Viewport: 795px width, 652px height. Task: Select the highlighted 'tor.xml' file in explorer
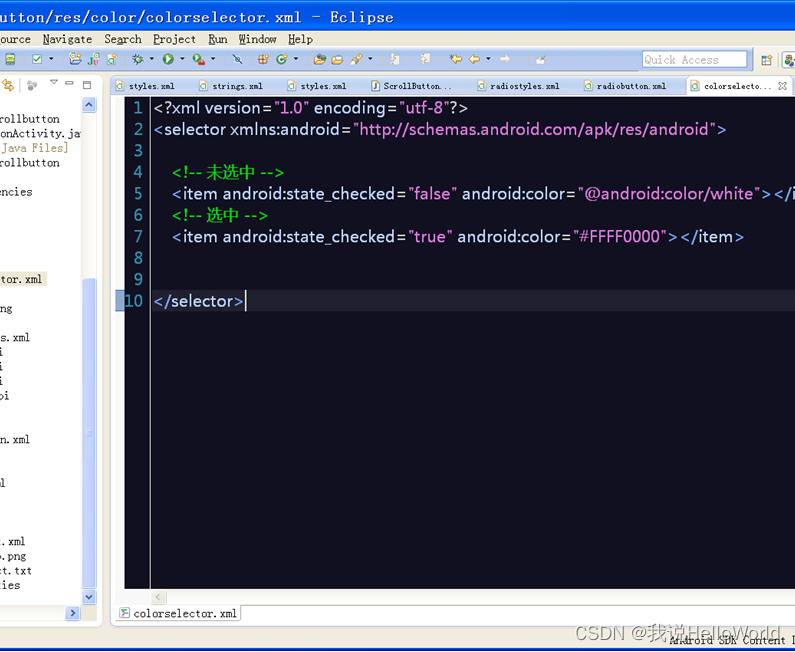click(21, 279)
